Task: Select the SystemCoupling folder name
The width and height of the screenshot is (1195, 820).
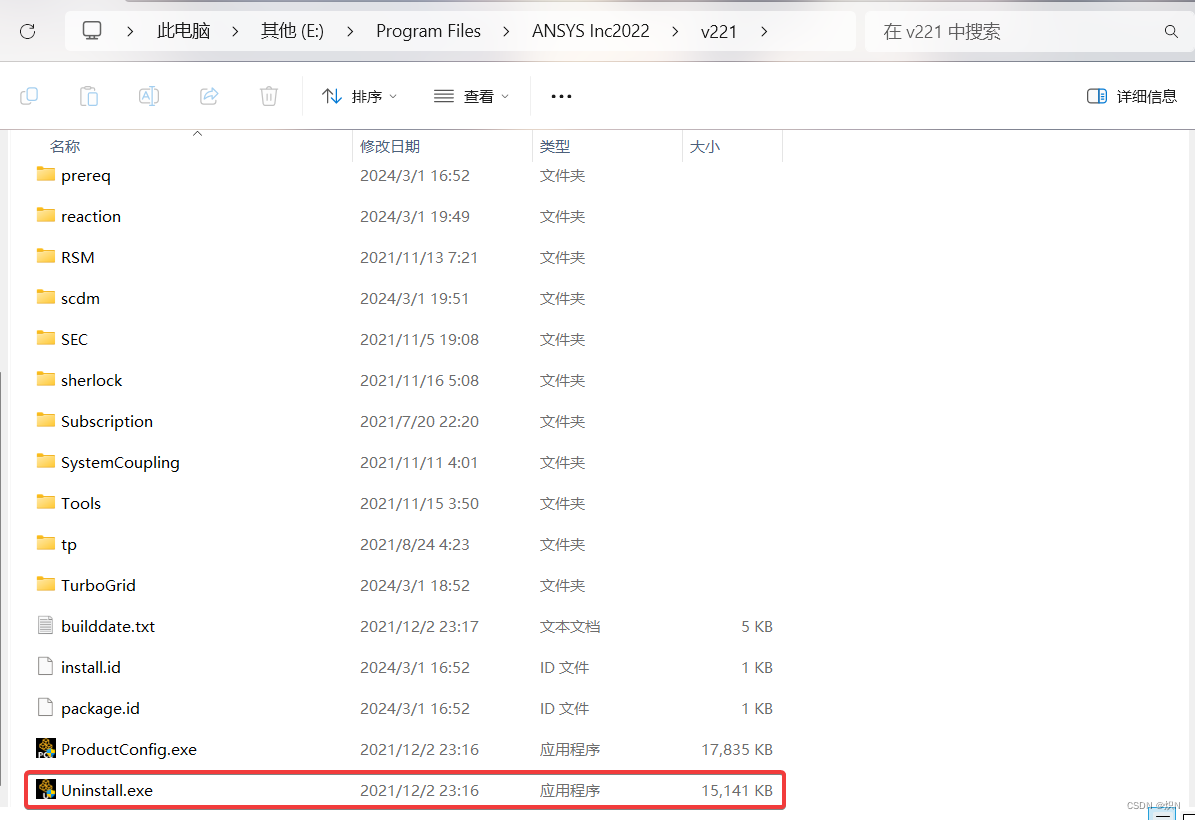Action: (120, 463)
